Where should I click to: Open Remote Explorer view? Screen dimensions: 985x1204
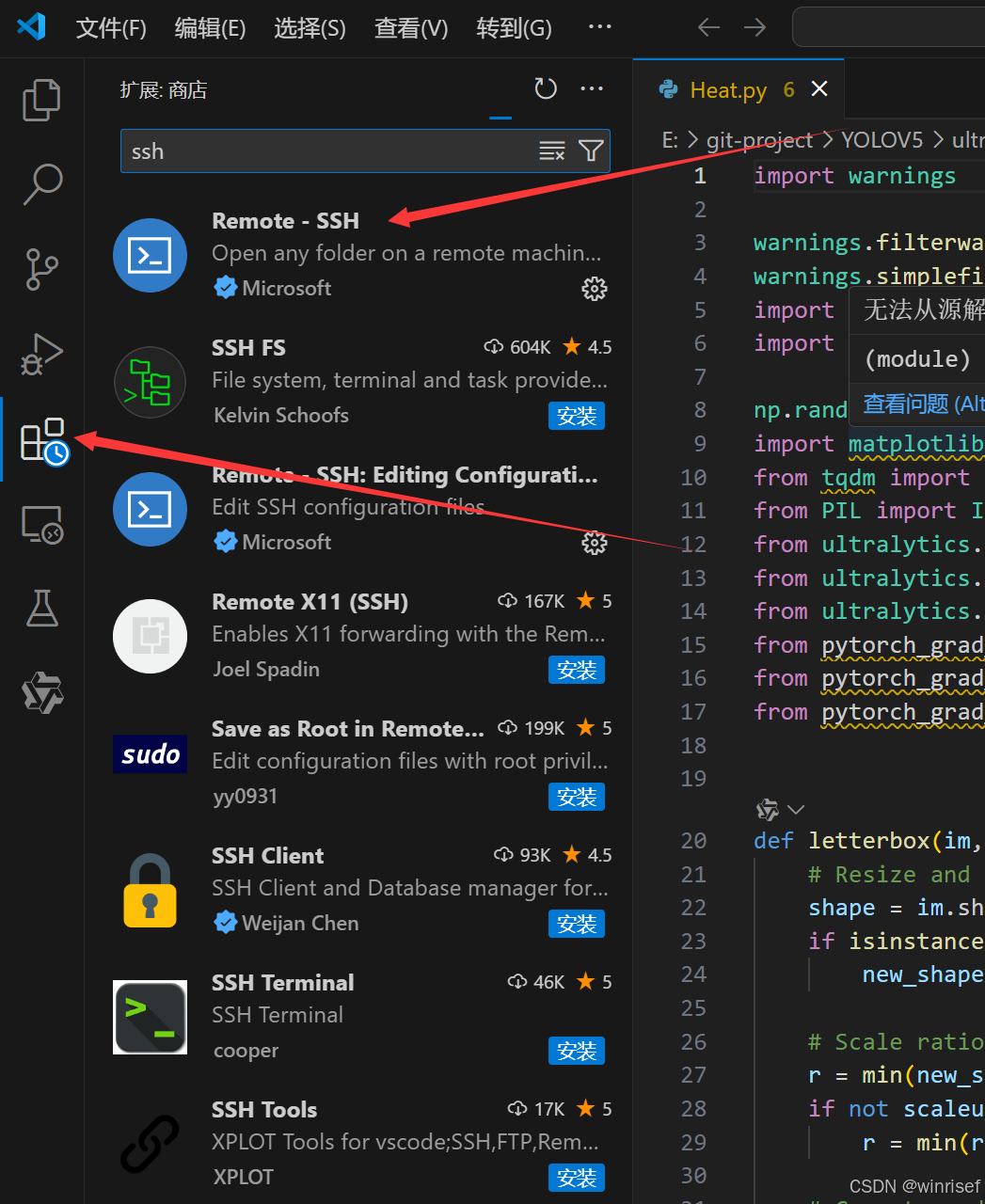(x=41, y=524)
